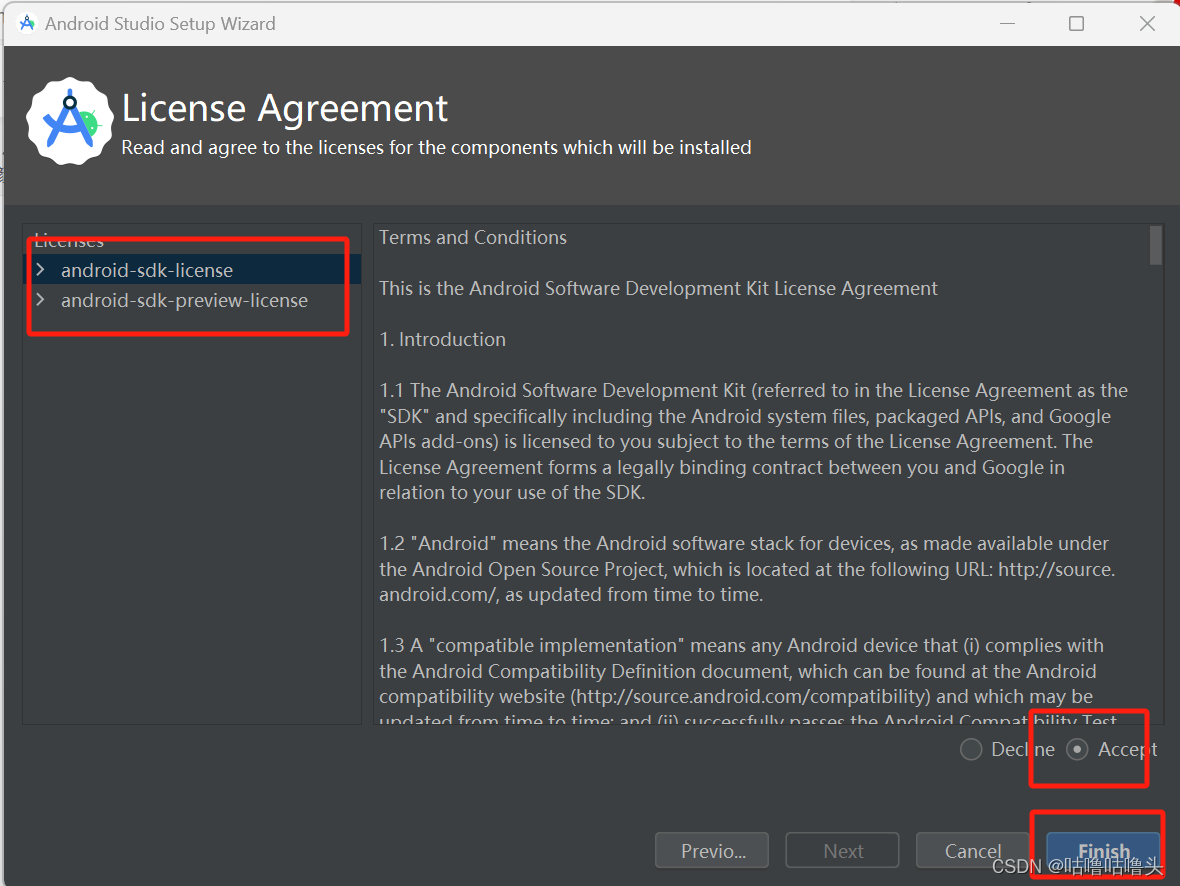1180x886 pixels.
Task: Go back with the Previous button
Action: (712, 851)
